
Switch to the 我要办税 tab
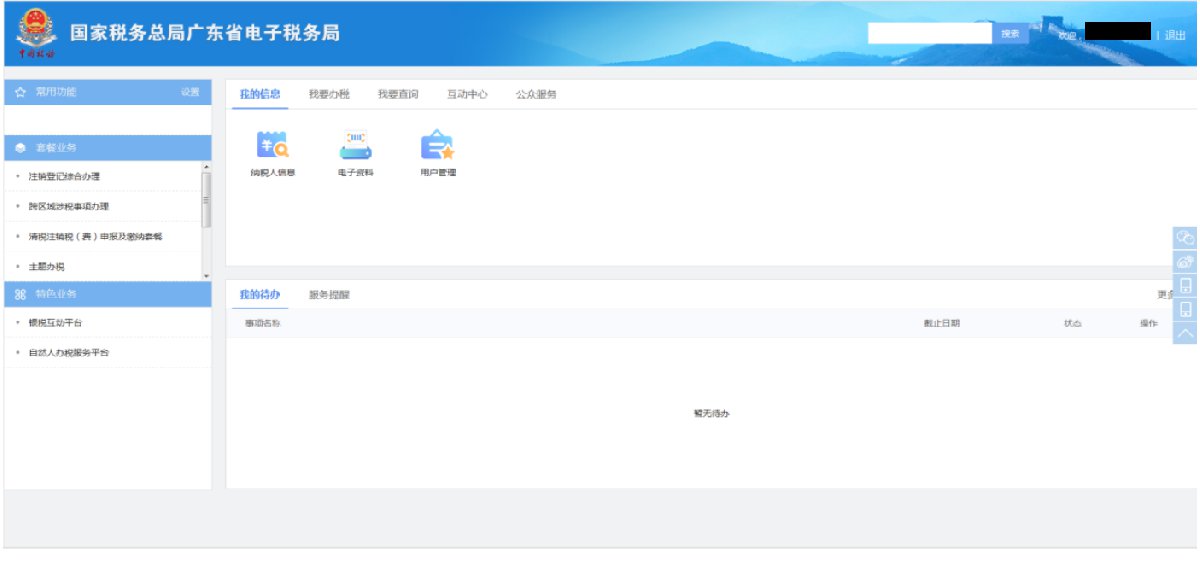[x=328, y=94]
